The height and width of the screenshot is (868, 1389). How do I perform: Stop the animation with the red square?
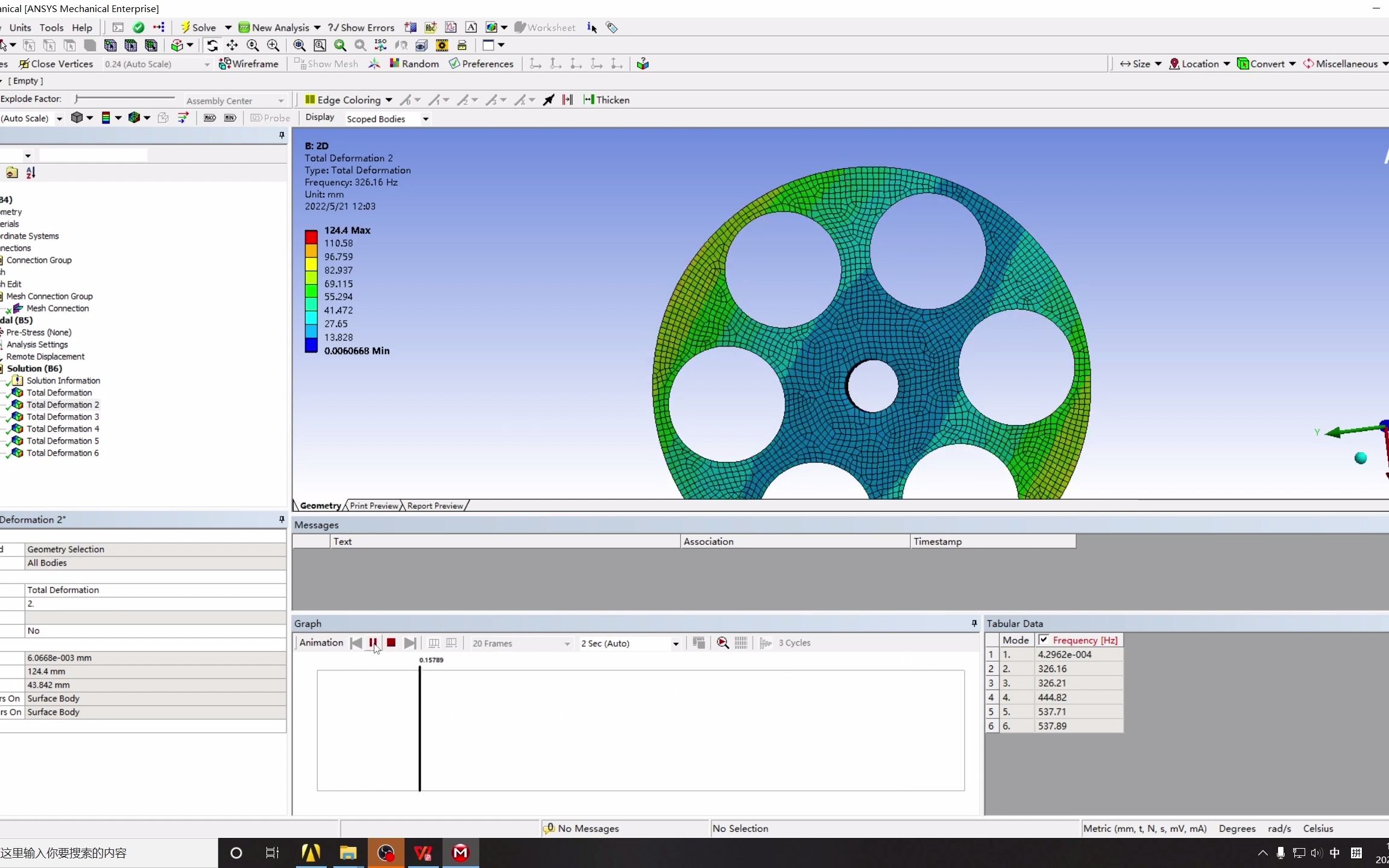point(391,643)
